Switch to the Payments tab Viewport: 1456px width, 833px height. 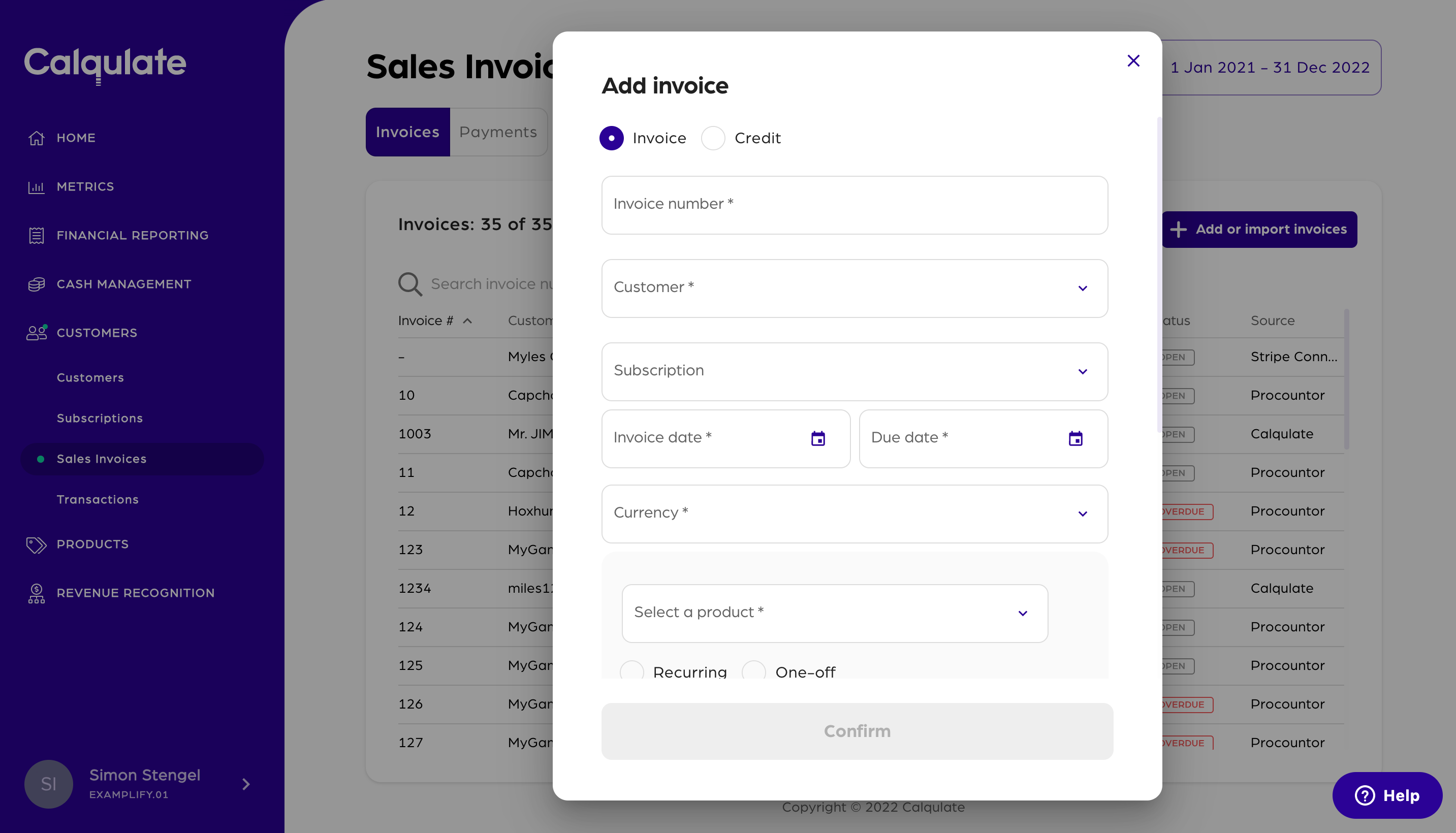pyautogui.click(x=498, y=132)
